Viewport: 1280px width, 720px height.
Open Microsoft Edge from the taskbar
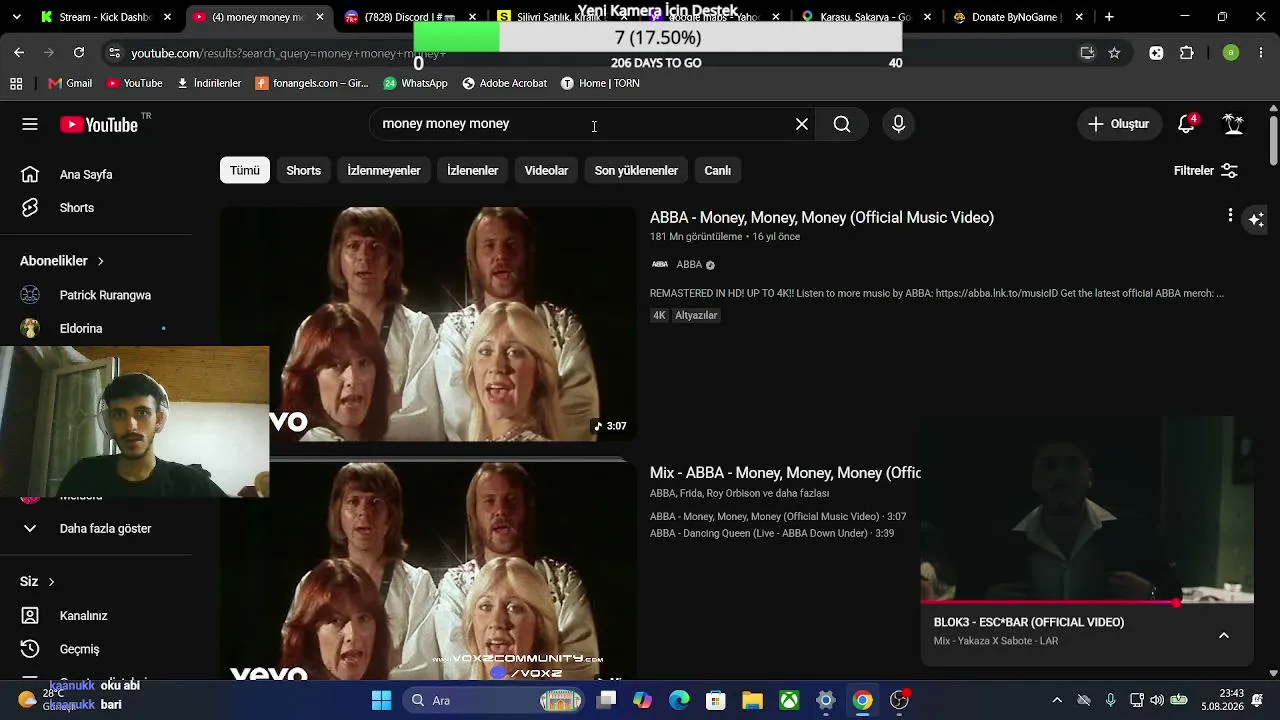[x=679, y=700]
